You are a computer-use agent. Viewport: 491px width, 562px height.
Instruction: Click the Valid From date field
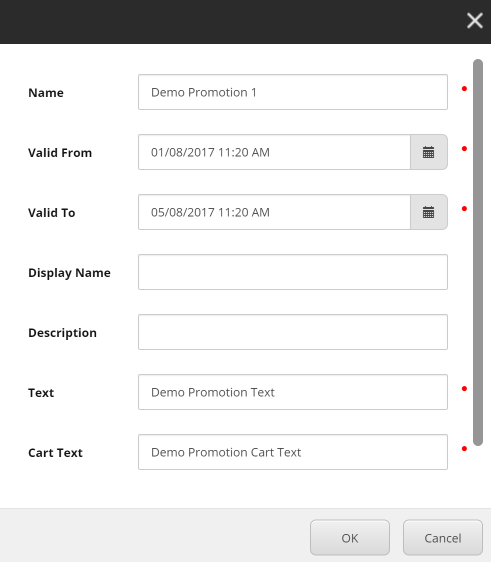275,152
